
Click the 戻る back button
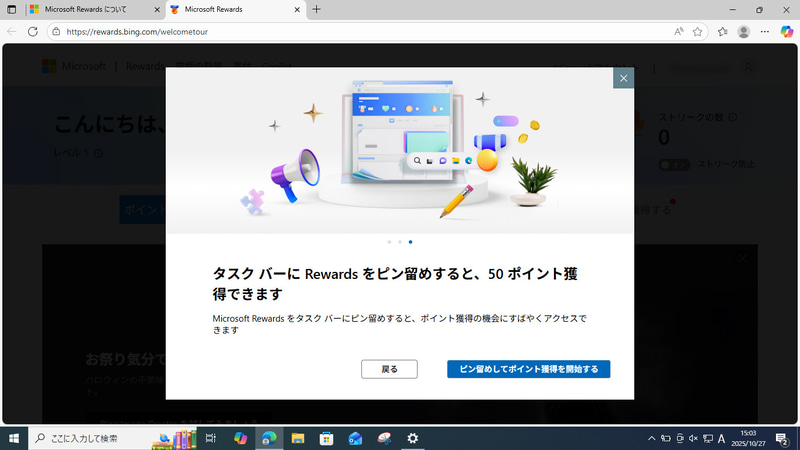coord(389,369)
